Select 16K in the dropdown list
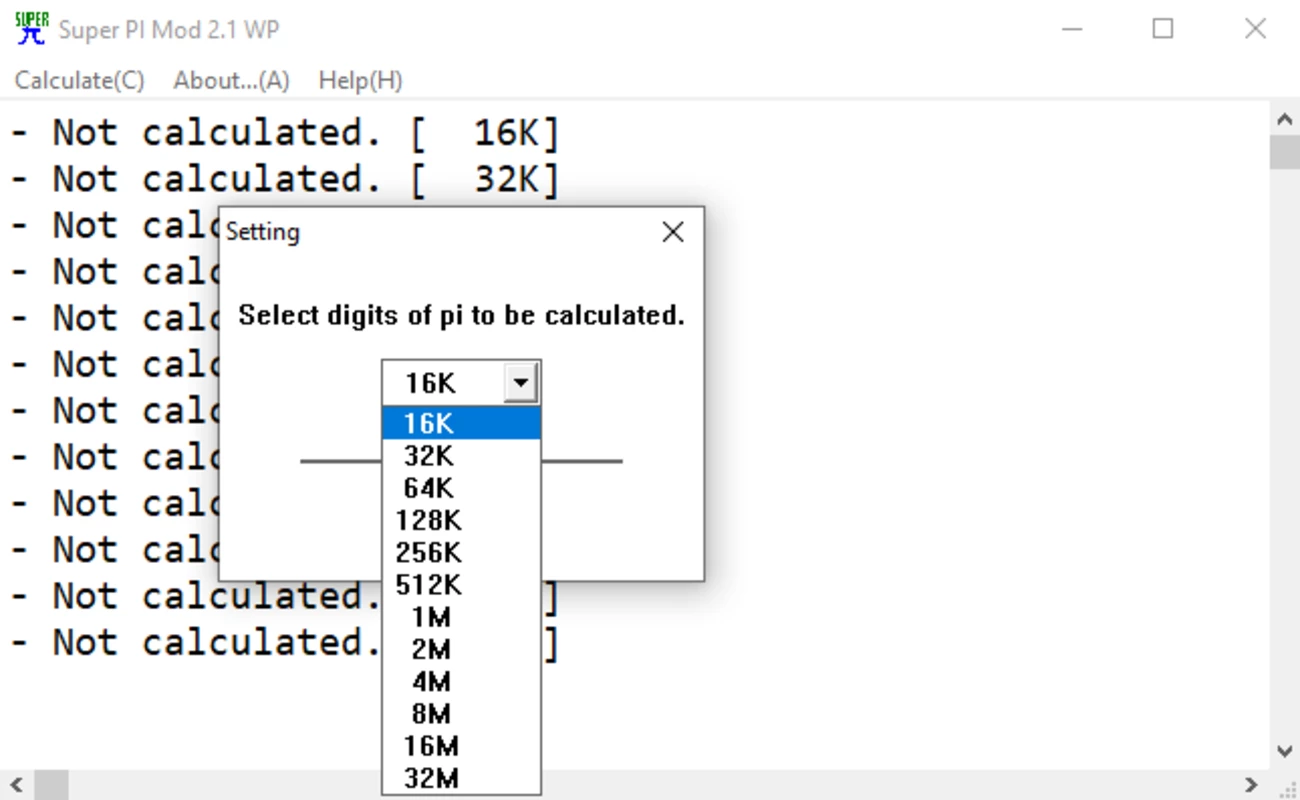This screenshot has height=800, width=1300. pyautogui.click(x=462, y=424)
